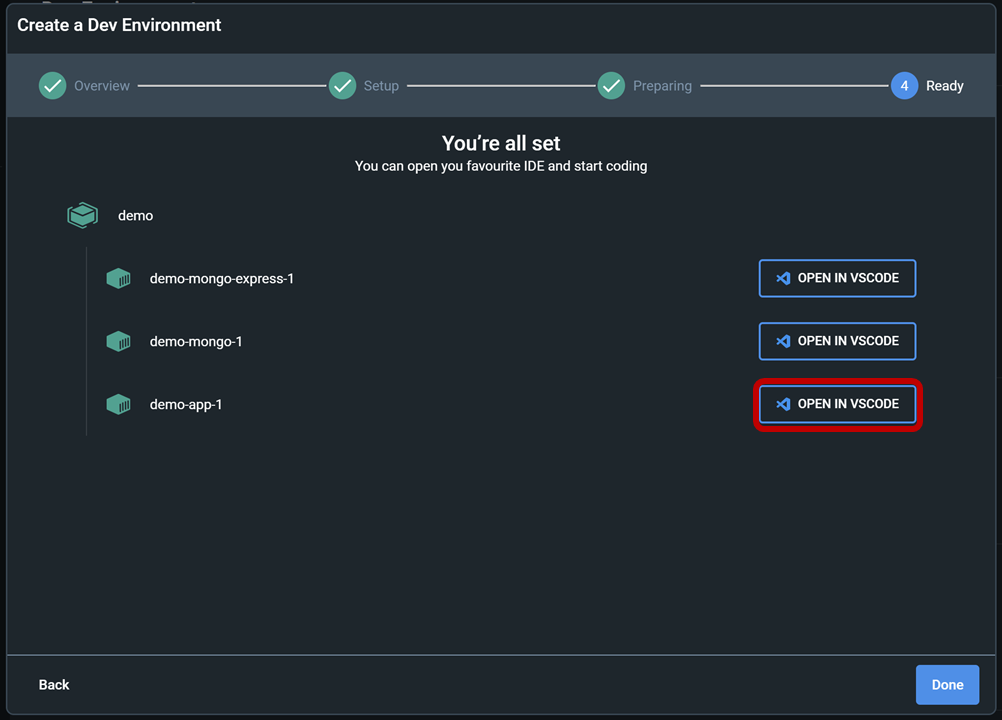
Task: Click the "Create a Dev Environment" title
Action: (x=119, y=25)
